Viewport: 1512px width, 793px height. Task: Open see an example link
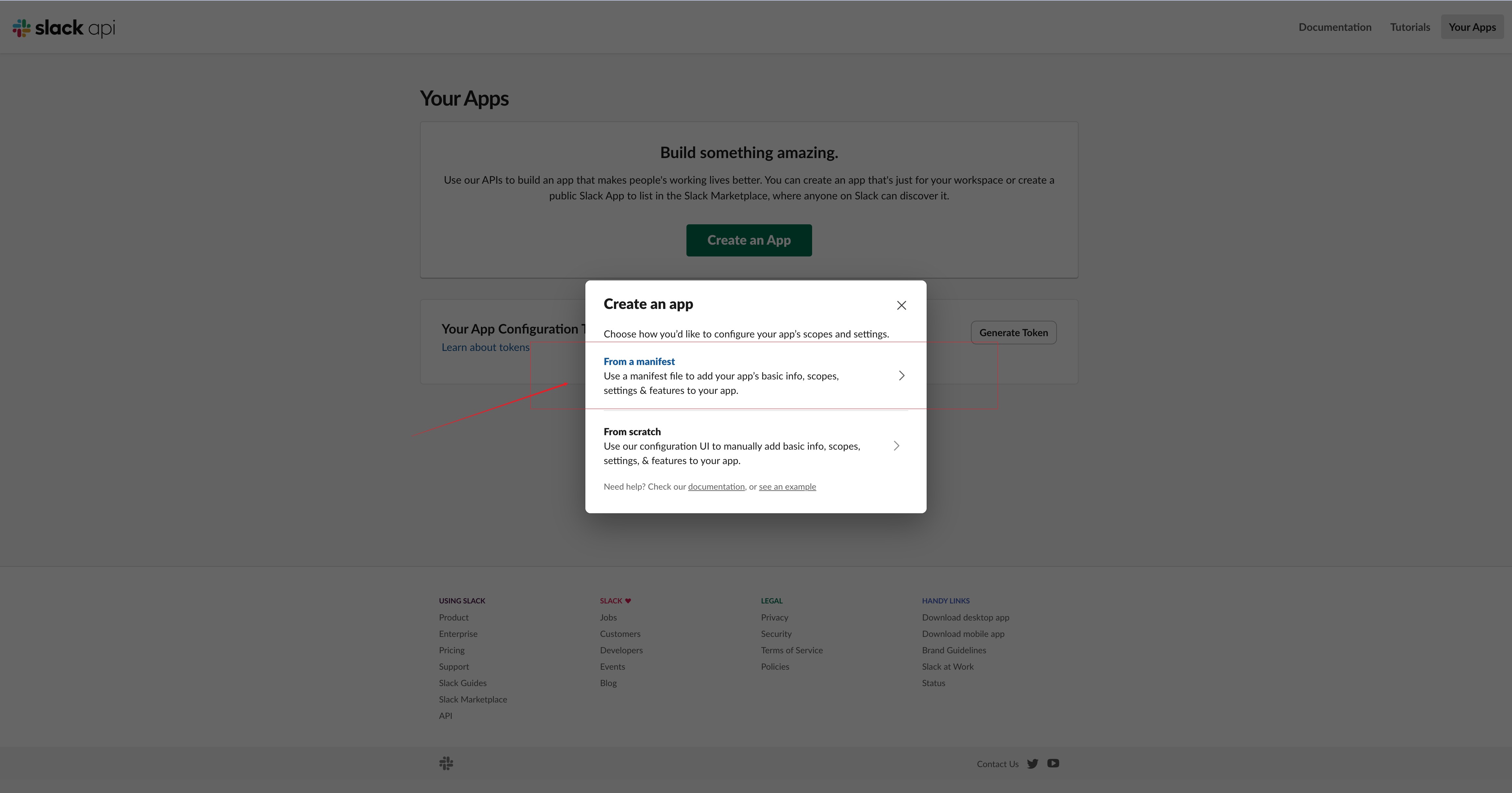click(x=787, y=487)
